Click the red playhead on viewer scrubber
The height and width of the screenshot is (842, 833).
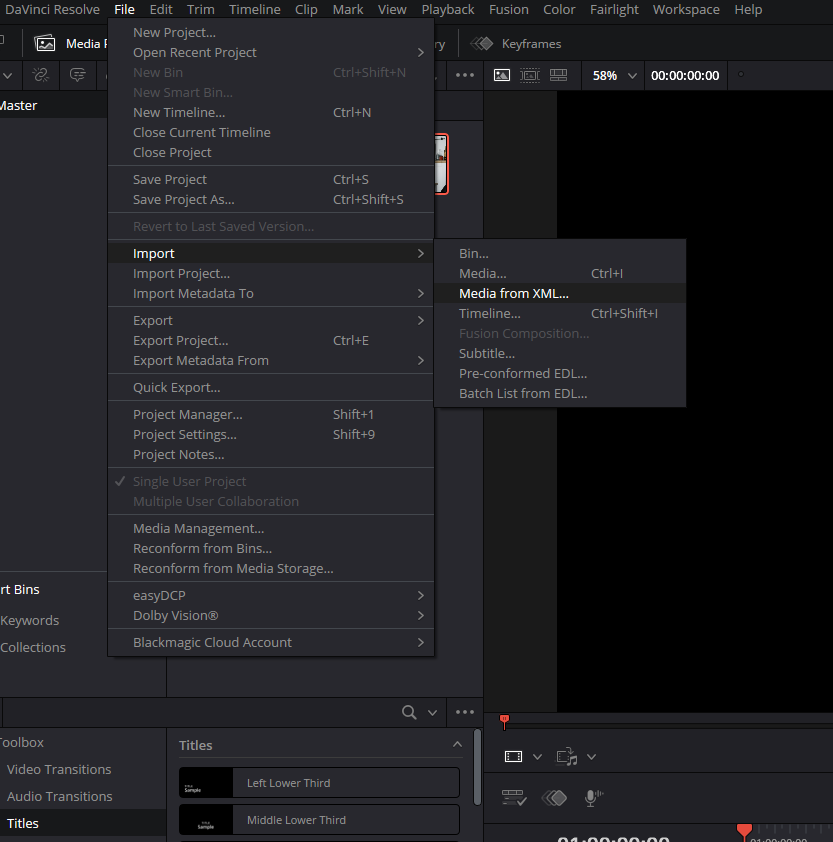(504, 720)
